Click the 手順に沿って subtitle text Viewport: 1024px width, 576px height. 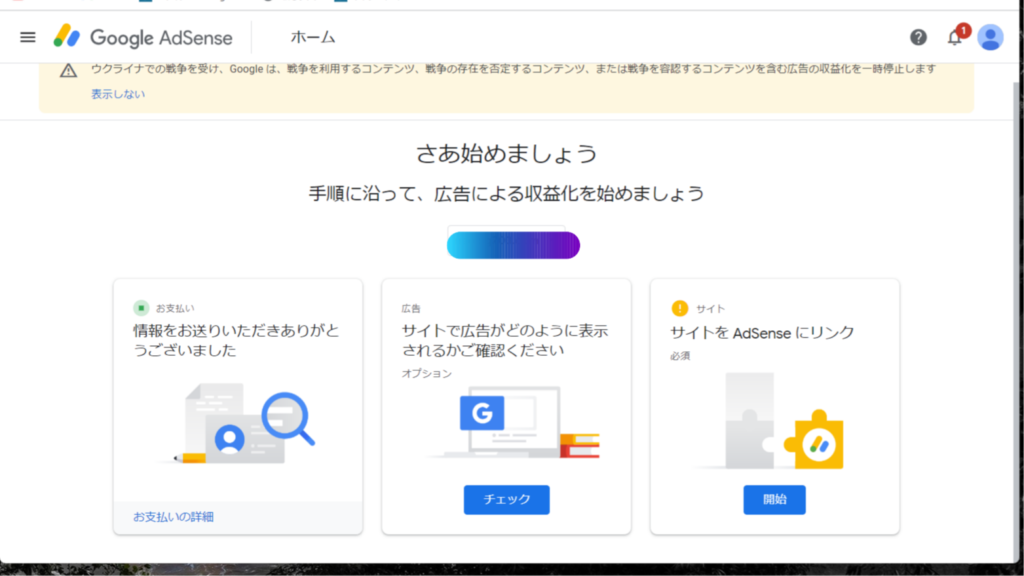pyautogui.click(x=507, y=194)
